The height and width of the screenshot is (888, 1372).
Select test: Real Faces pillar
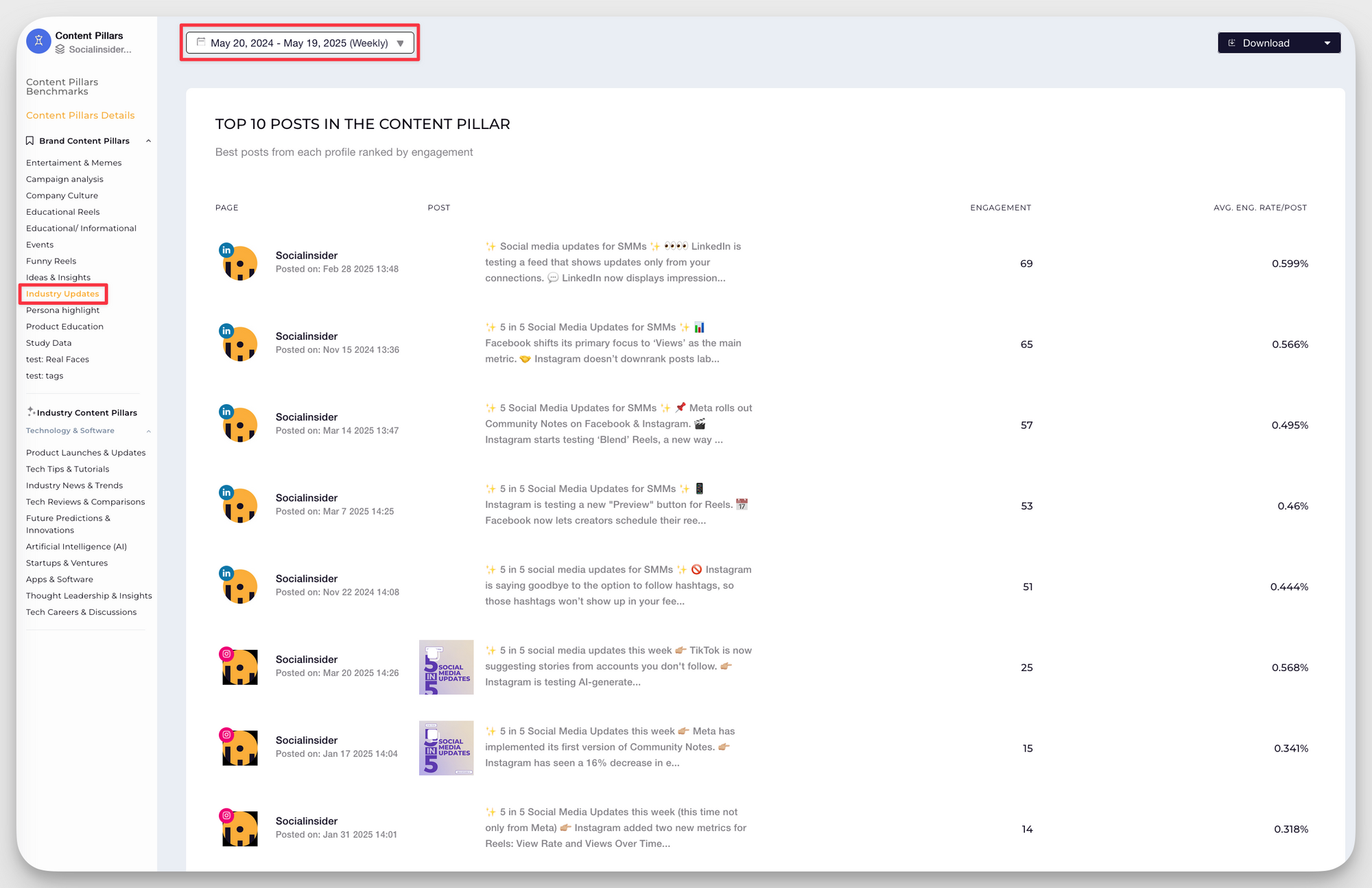coord(58,360)
